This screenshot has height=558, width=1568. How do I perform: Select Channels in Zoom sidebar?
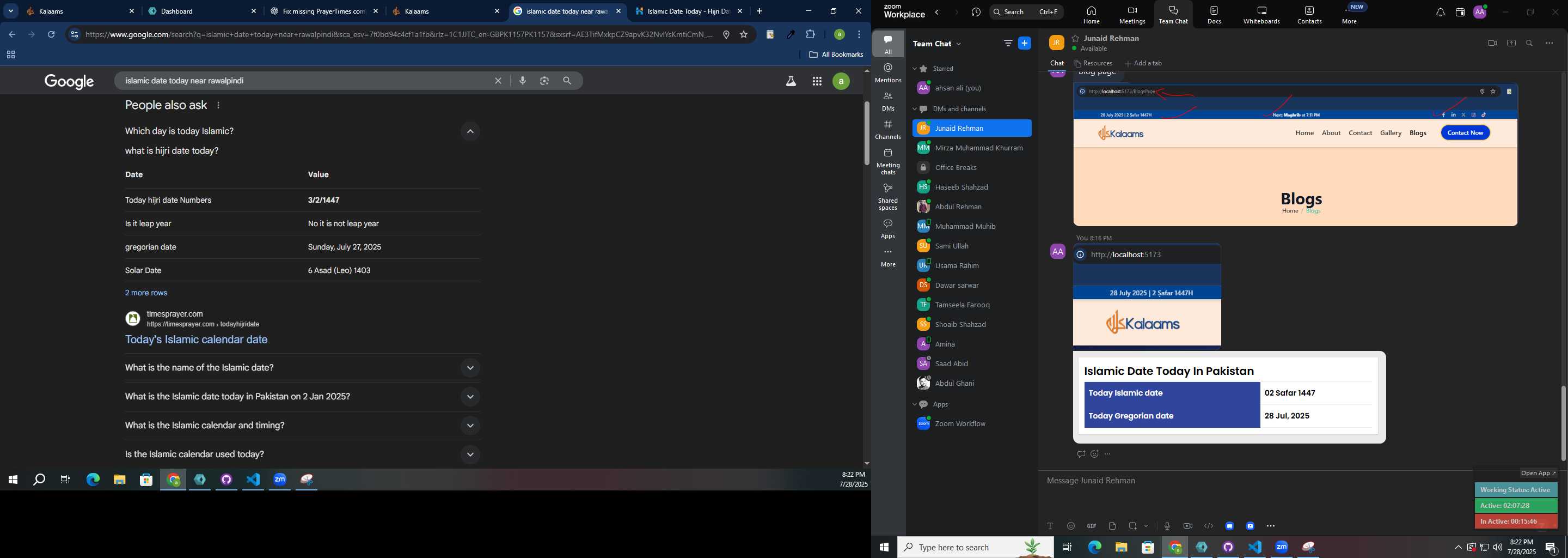pyautogui.click(x=888, y=130)
